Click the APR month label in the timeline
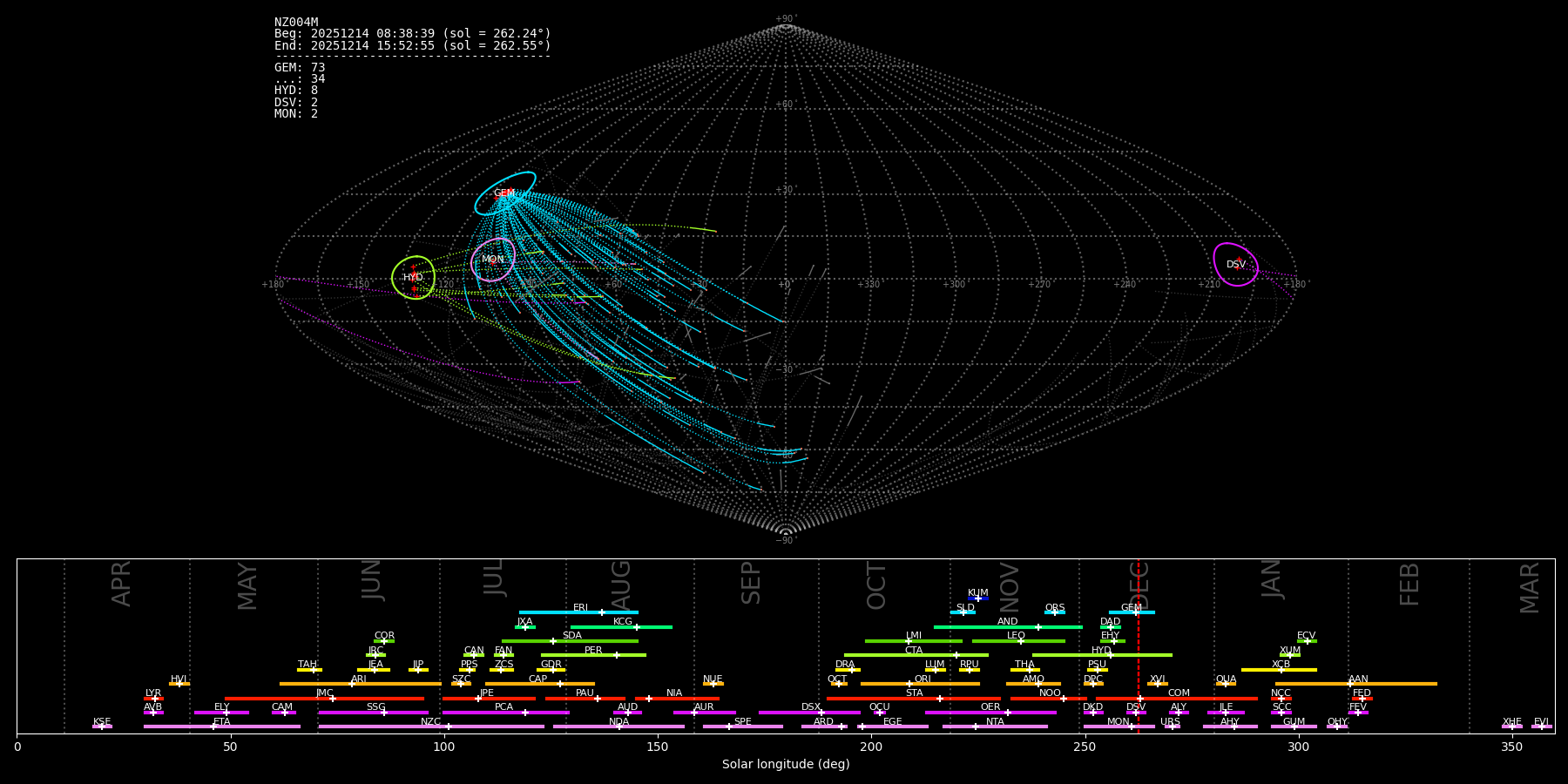Viewport: 1568px width, 784px height. pos(122,584)
